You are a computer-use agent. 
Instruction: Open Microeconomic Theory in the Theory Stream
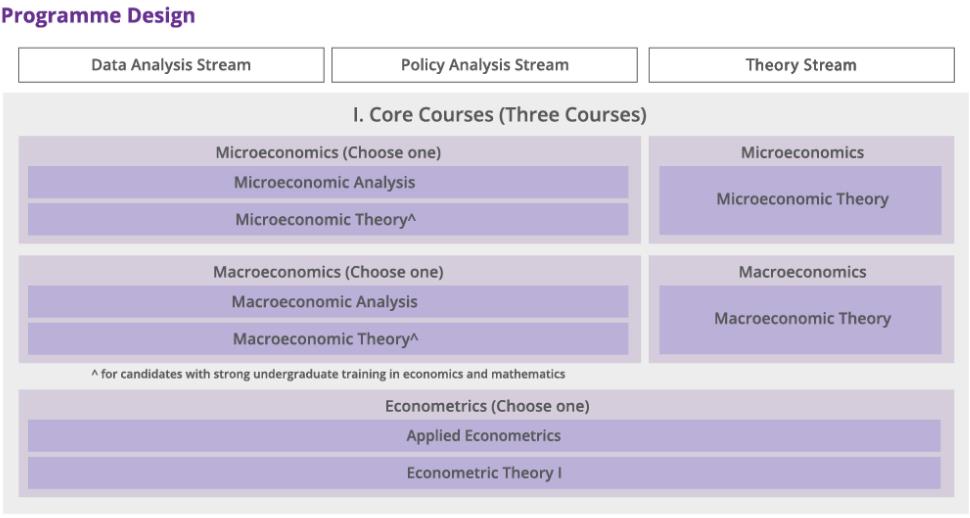(x=802, y=199)
